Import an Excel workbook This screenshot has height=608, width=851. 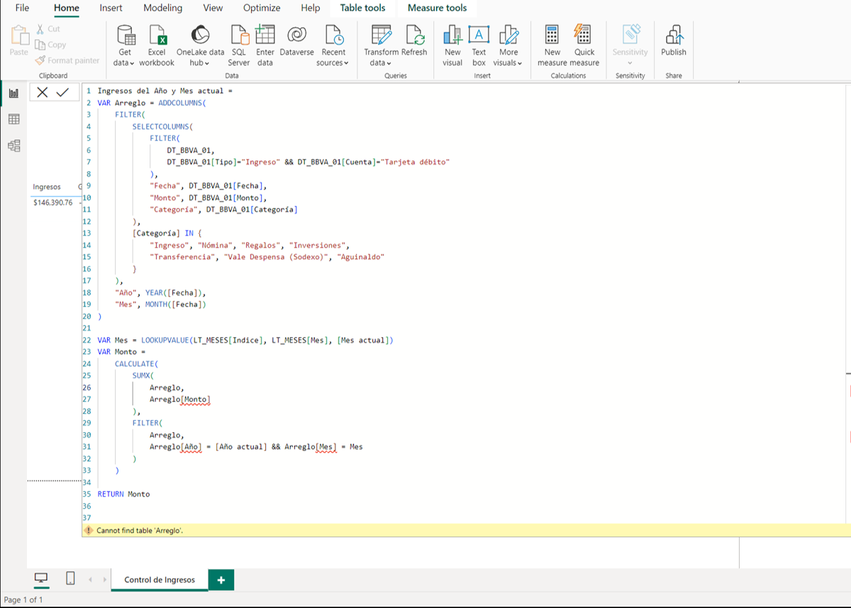point(156,46)
